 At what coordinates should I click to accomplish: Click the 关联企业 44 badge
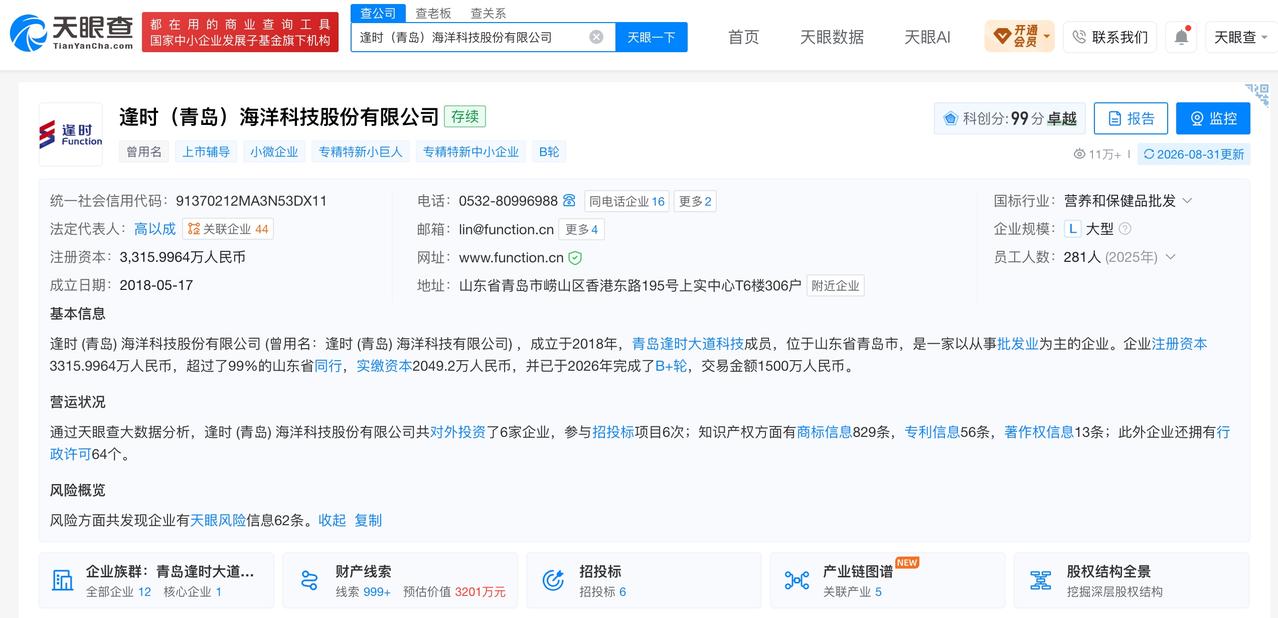pyautogui.click(x=228, y=229)
